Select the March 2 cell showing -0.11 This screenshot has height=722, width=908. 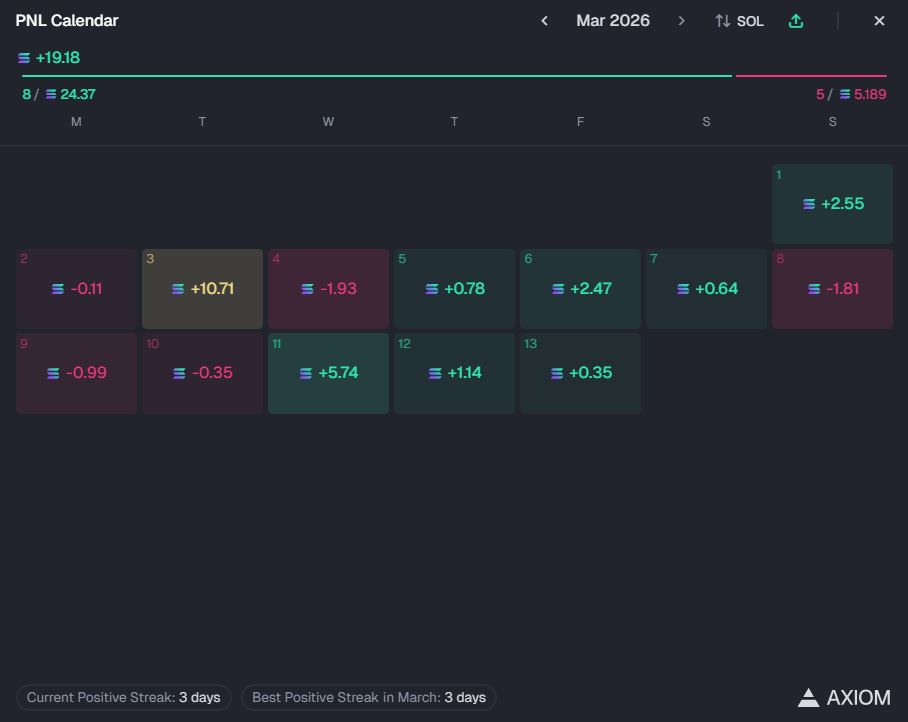click(x=76, y=289)
